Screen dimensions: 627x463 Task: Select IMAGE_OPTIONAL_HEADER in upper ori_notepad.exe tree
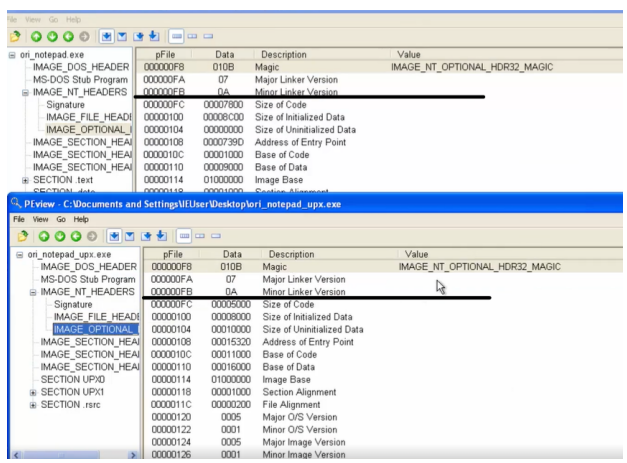[x=88, y=130]
